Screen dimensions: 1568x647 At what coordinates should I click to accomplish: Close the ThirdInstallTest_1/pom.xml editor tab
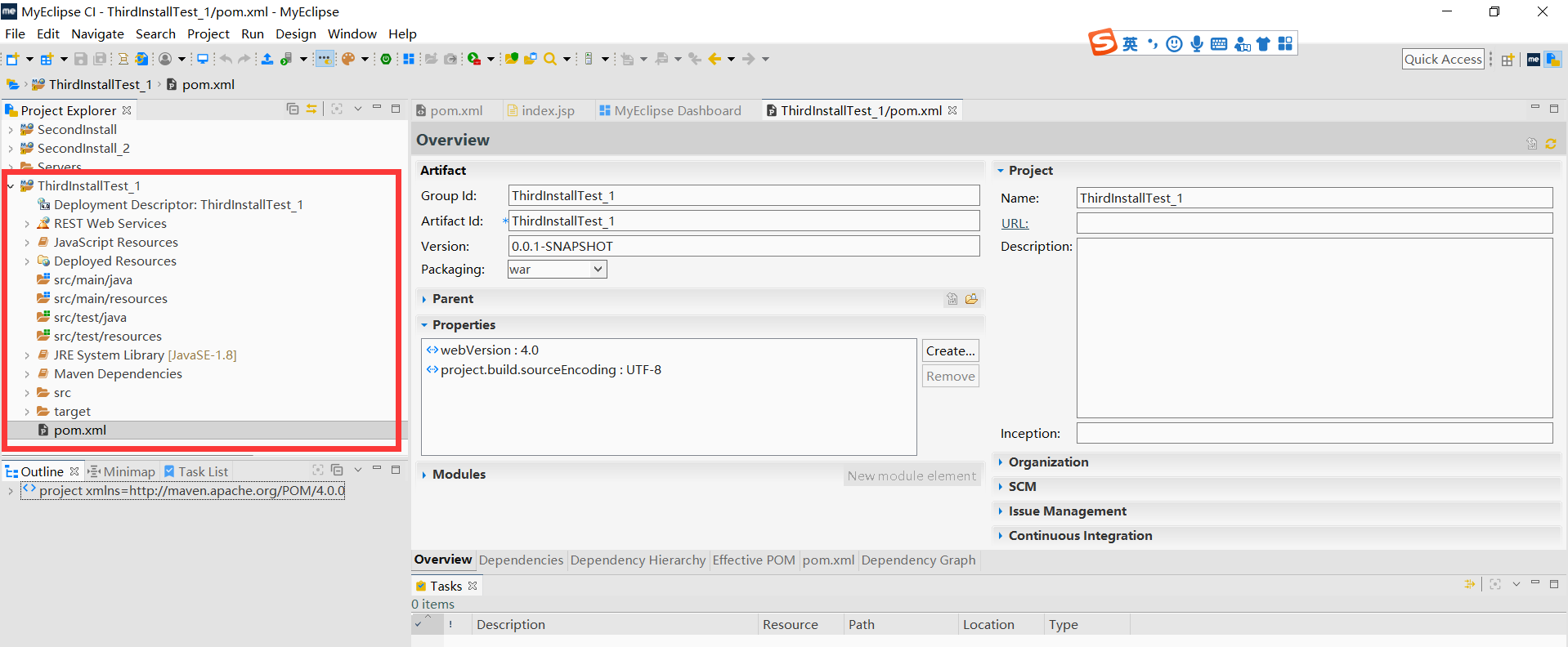952,110
